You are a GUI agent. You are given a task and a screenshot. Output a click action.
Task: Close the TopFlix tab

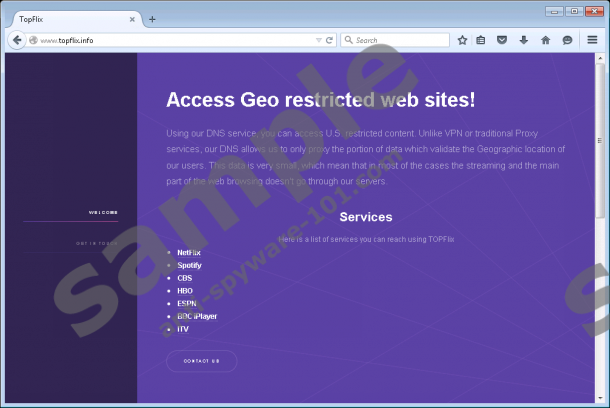[x=131, y=19]
